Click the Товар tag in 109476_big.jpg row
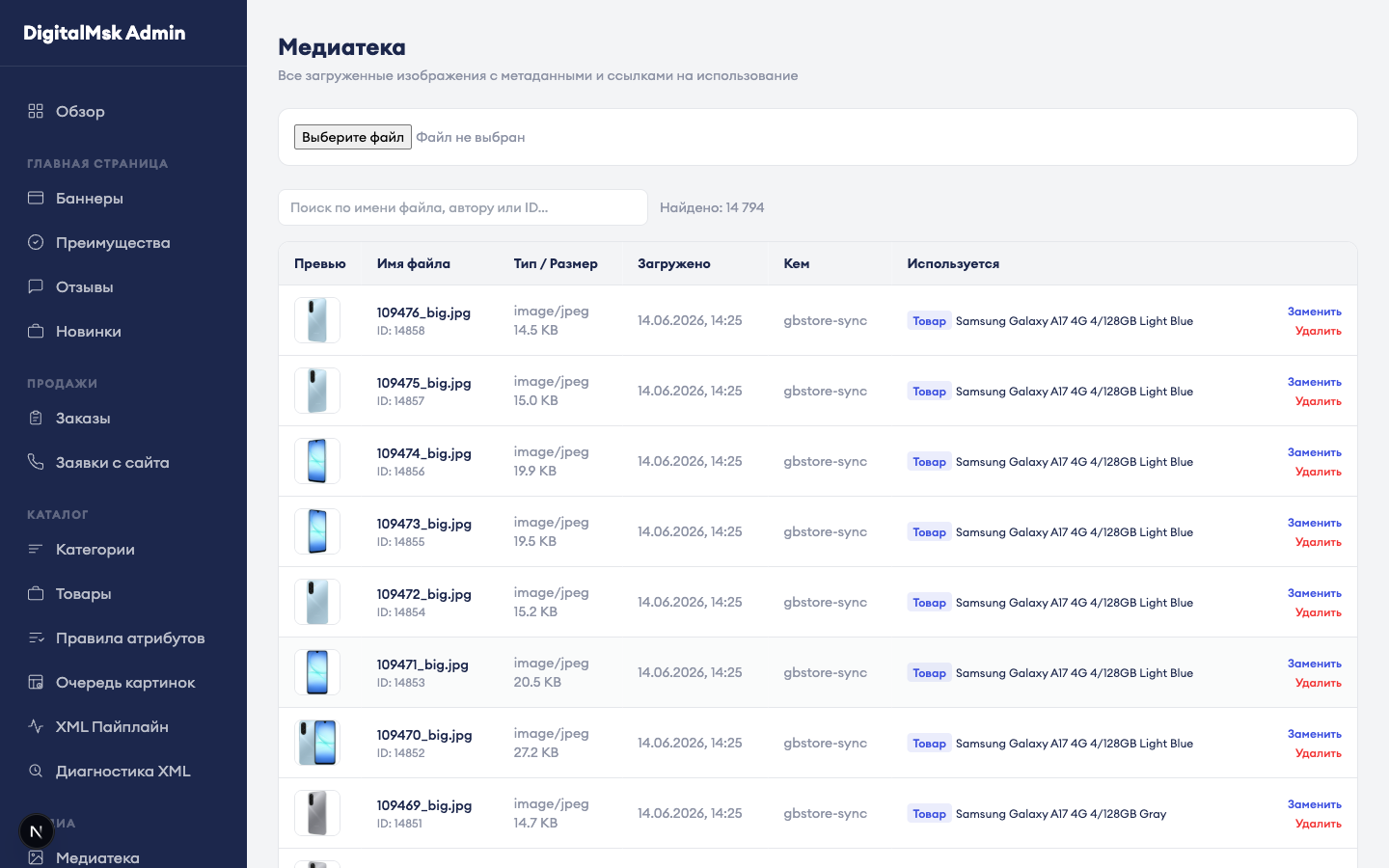 pyautogui.click(x=929, y=321)
